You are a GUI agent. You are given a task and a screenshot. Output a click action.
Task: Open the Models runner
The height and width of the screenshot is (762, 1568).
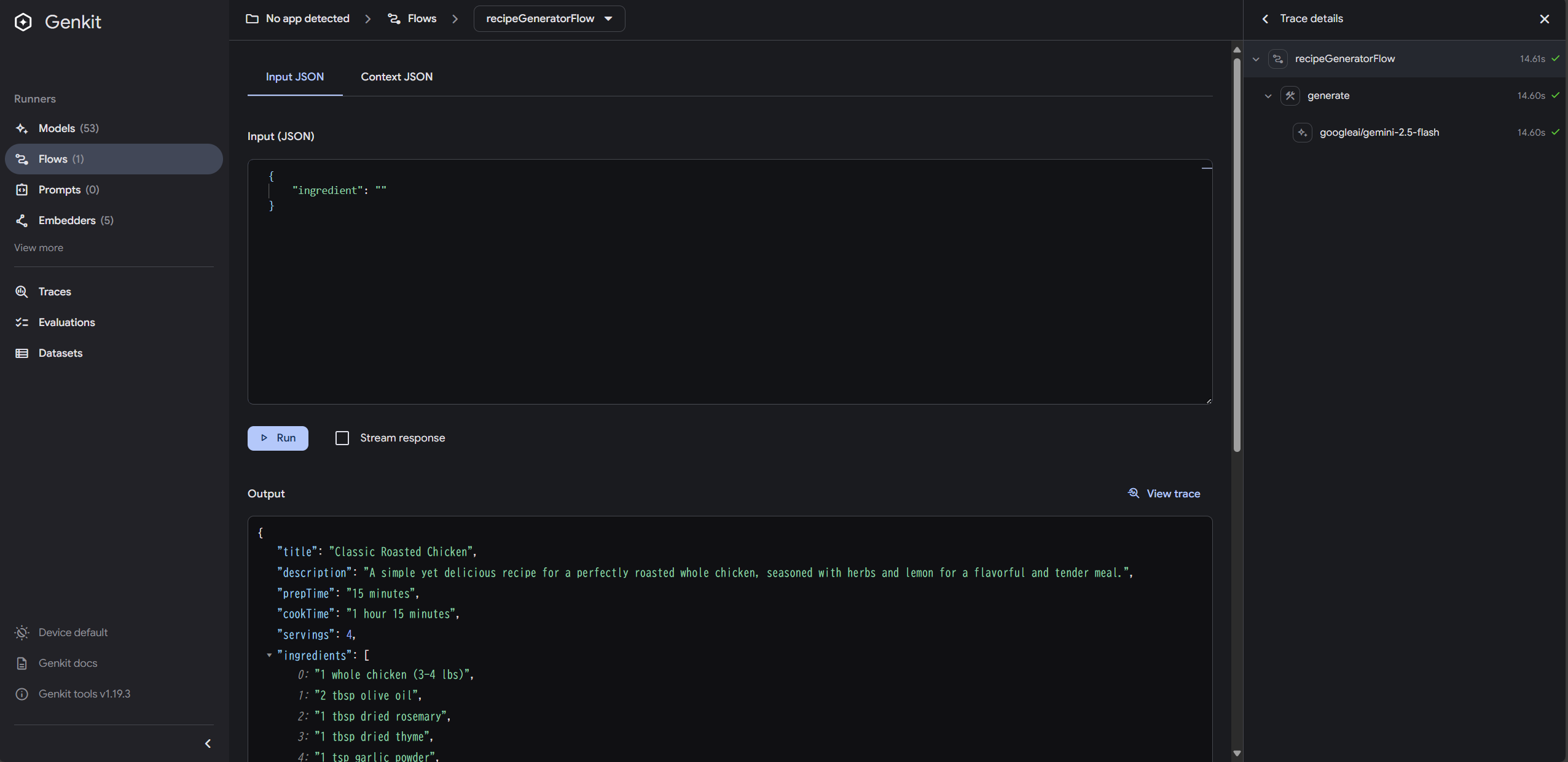pyautogui.click(x=57, y=128)
